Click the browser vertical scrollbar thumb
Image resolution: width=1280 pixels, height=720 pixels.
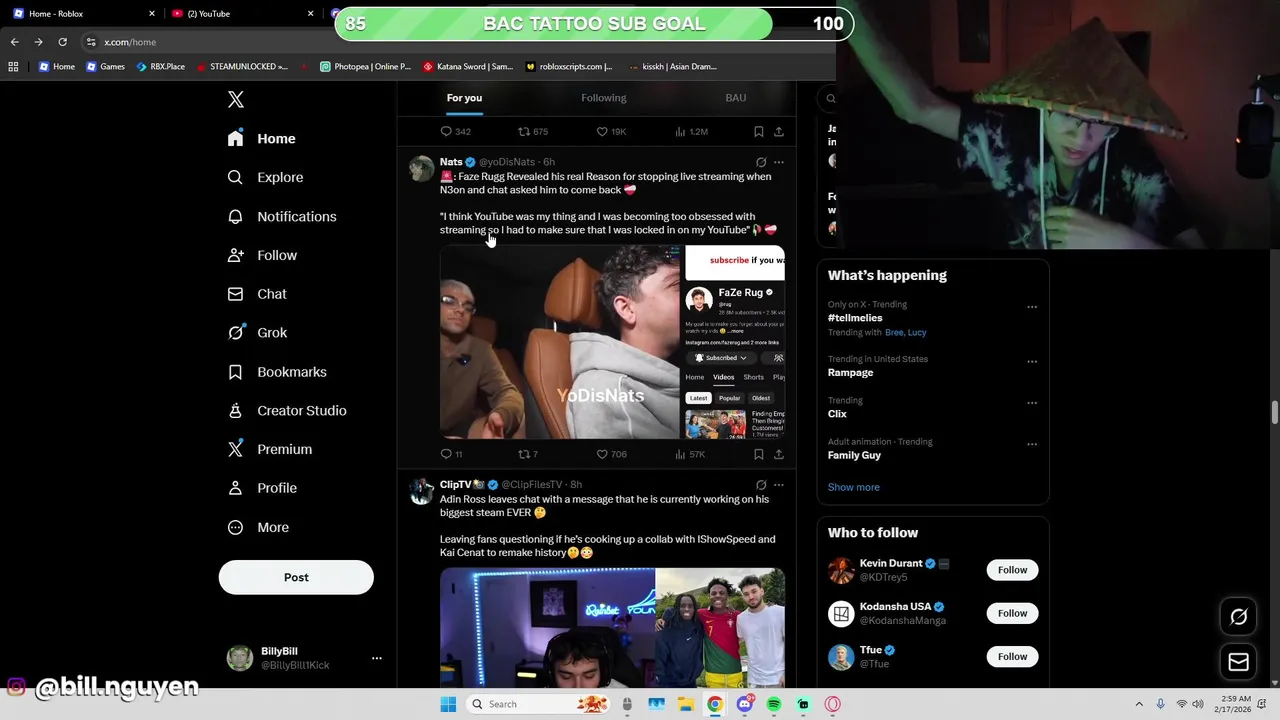(x=1274, y=412)
